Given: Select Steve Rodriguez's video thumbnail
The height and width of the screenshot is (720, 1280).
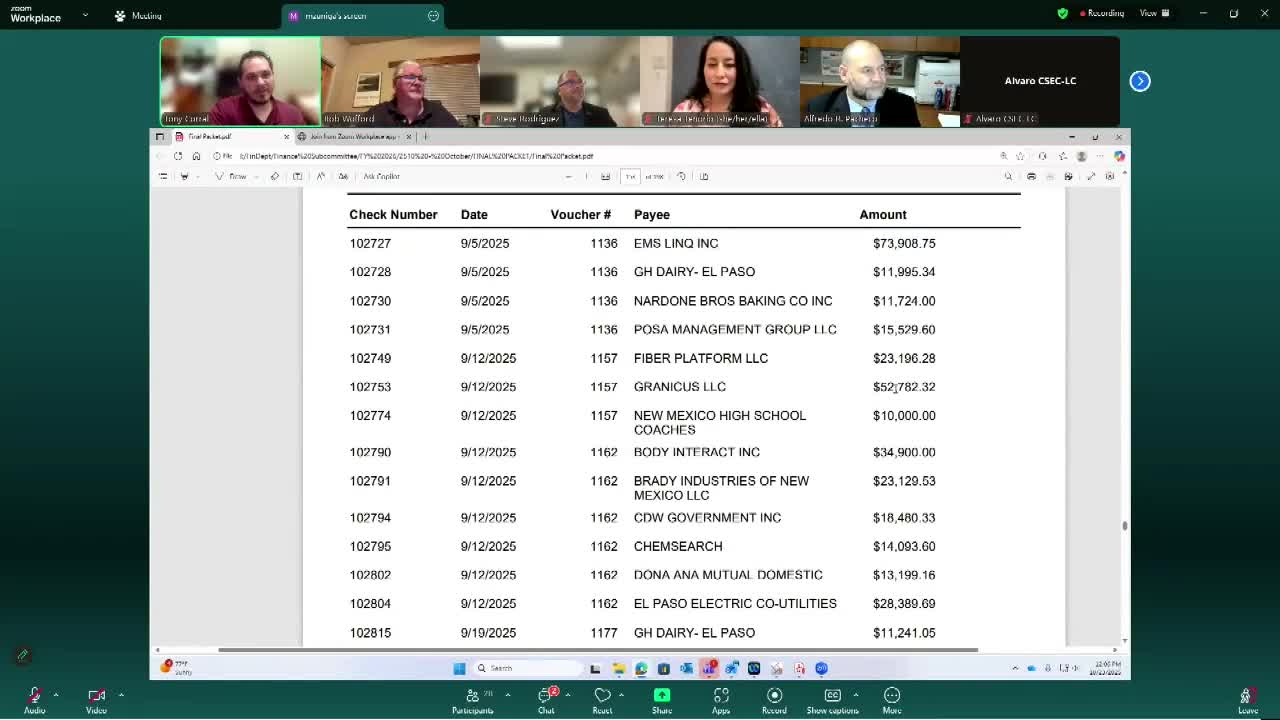Looking at the screenshot, I should click(x=560, y=81).
